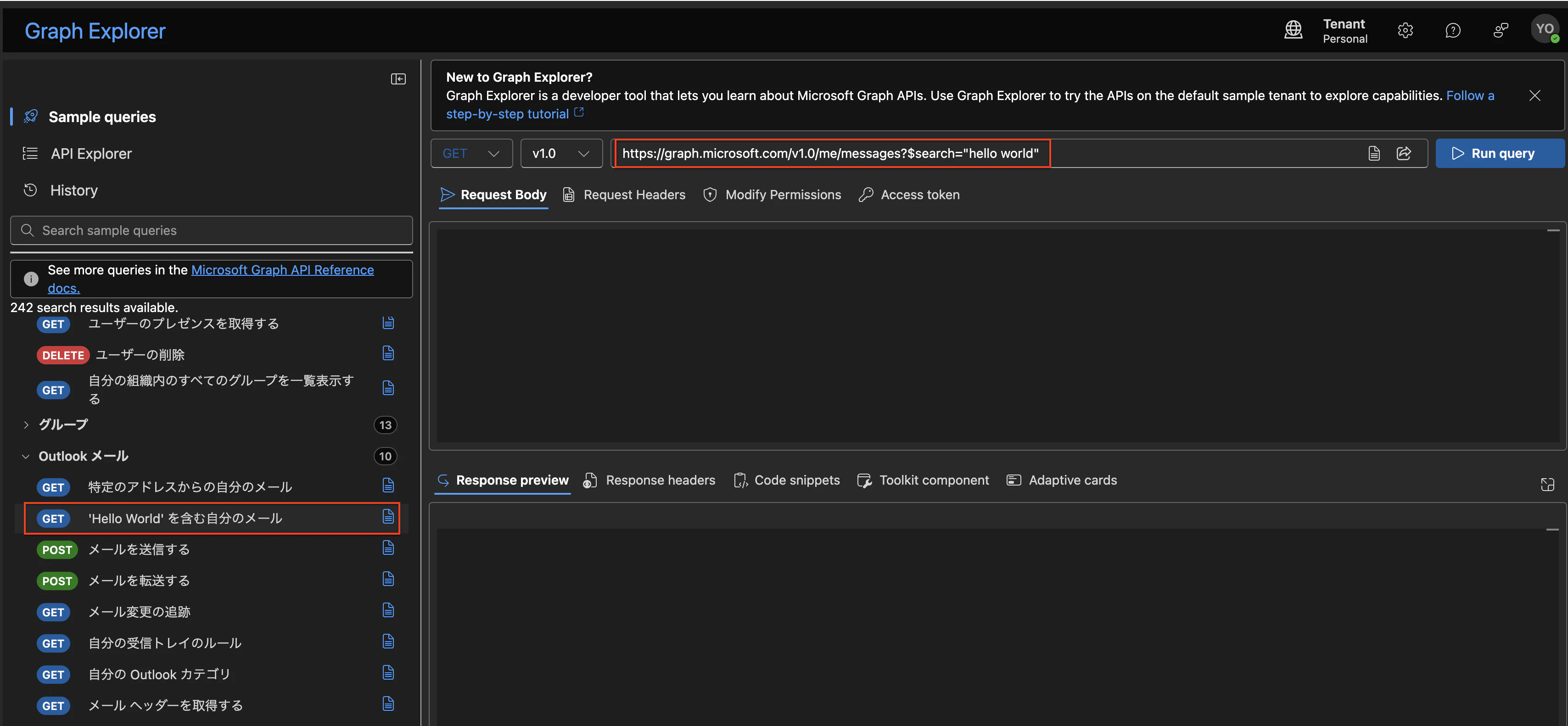The height and width of the screenshot is (726, 1568).
Task: Open the Toolkit component tab
Action: (x=923, y=480)
